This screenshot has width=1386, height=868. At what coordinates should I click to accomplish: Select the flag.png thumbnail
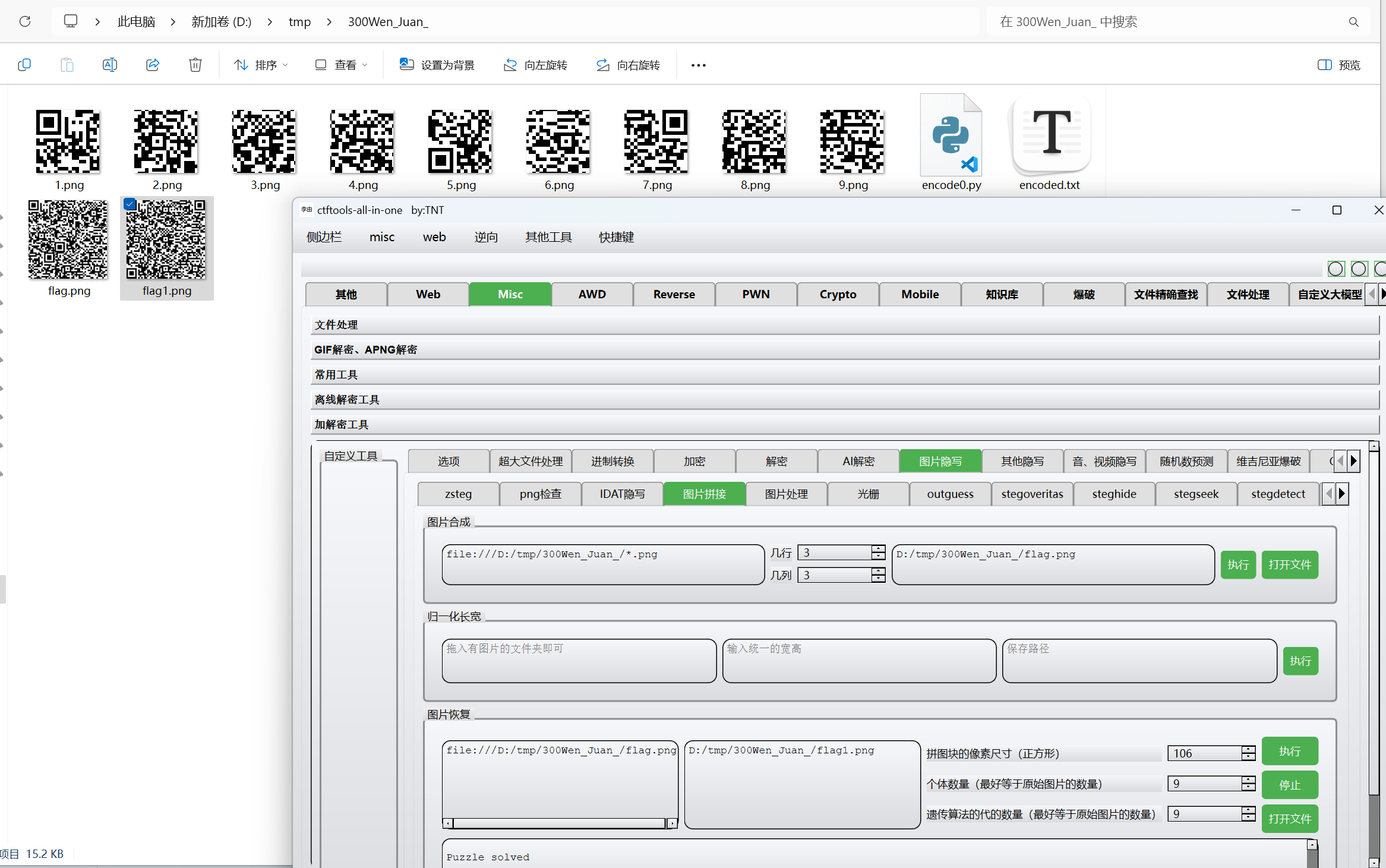68,239
